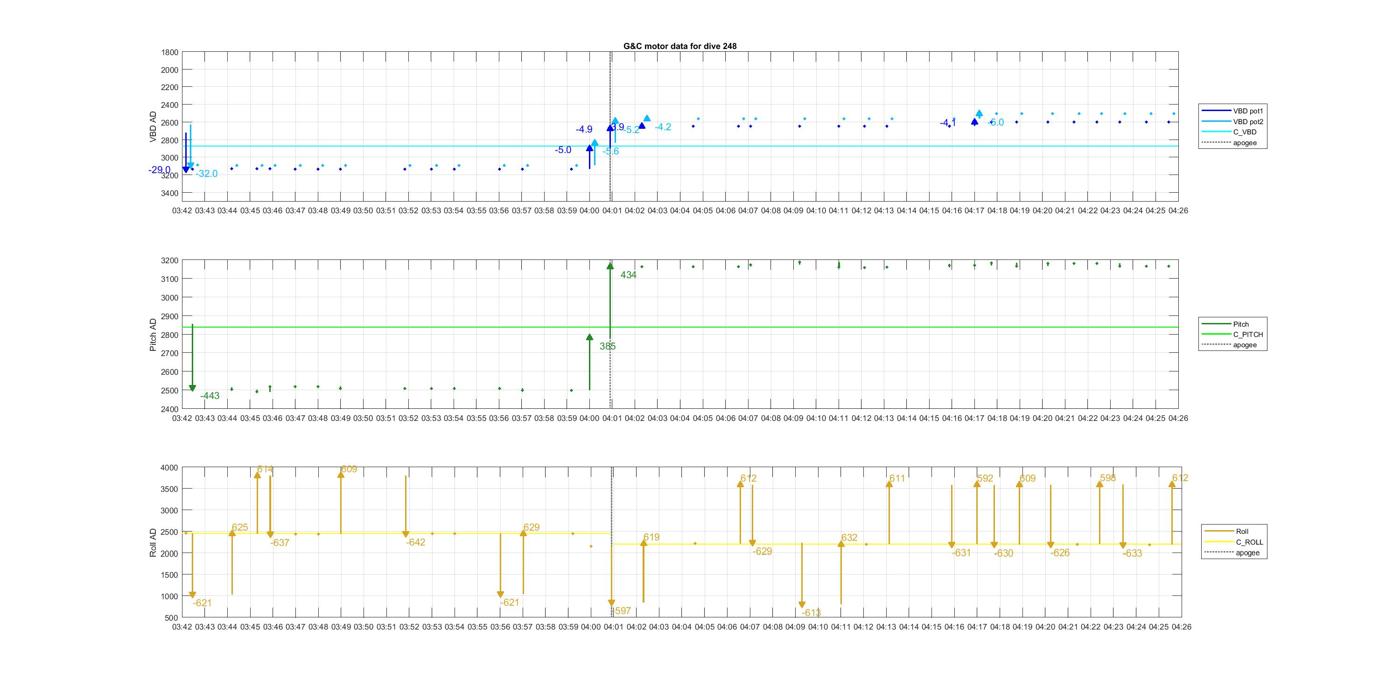This screenshot has width=1400, height=693.
Task: Click the '629' roll data label
Action: (x=531, y=527)
